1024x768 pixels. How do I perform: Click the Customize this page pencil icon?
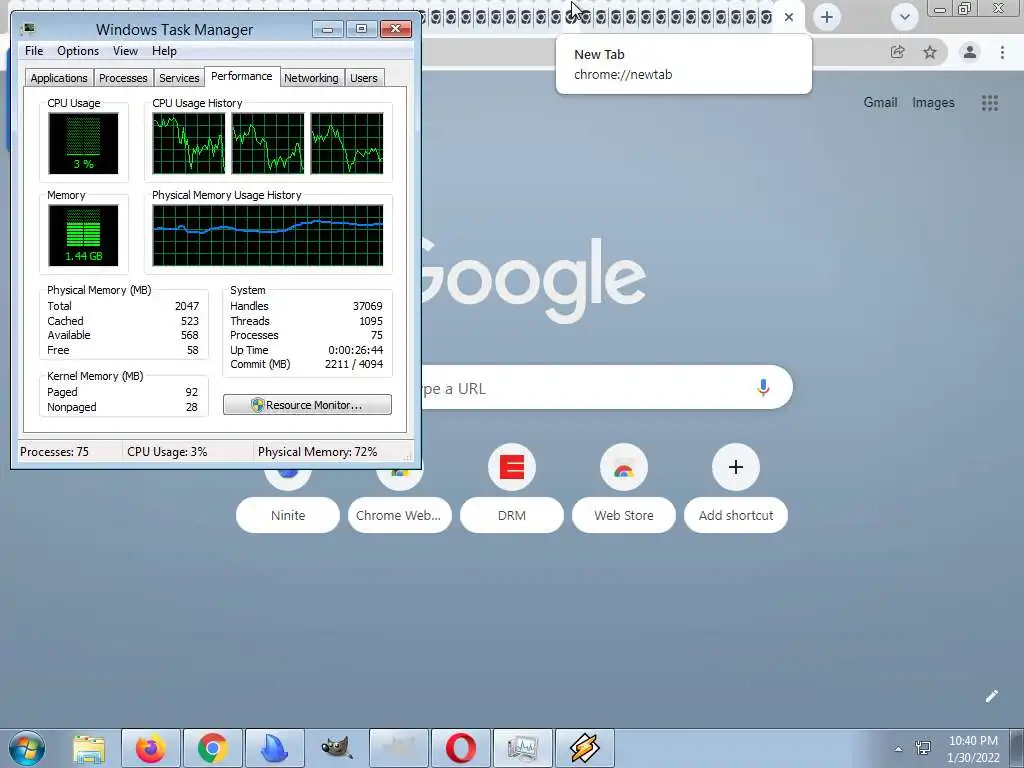[991, 696]
